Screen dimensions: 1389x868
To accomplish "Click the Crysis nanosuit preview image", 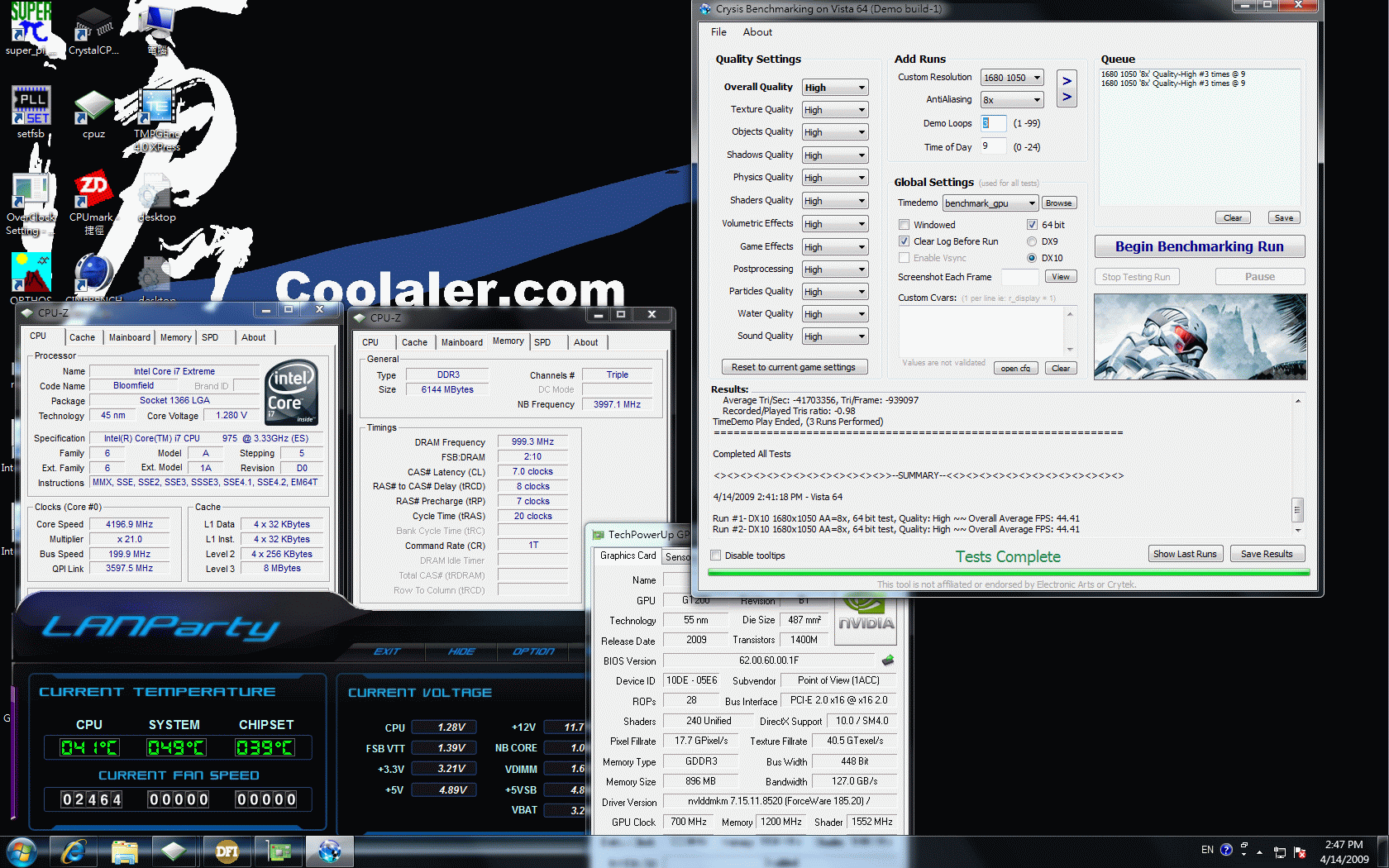I will 1200,336.
